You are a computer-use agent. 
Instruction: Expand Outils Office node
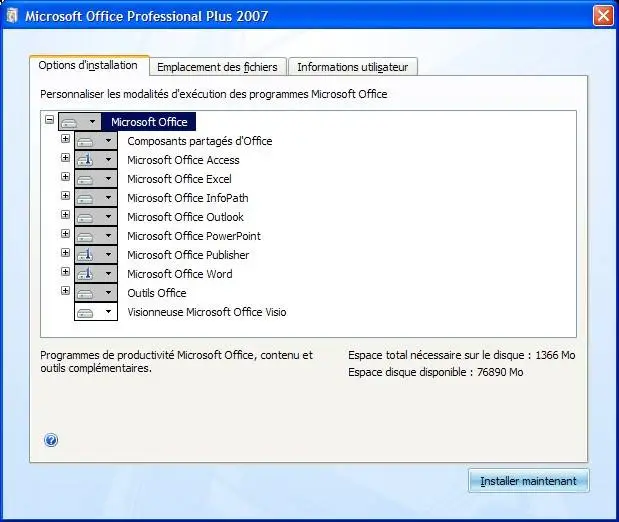point(66,291)
